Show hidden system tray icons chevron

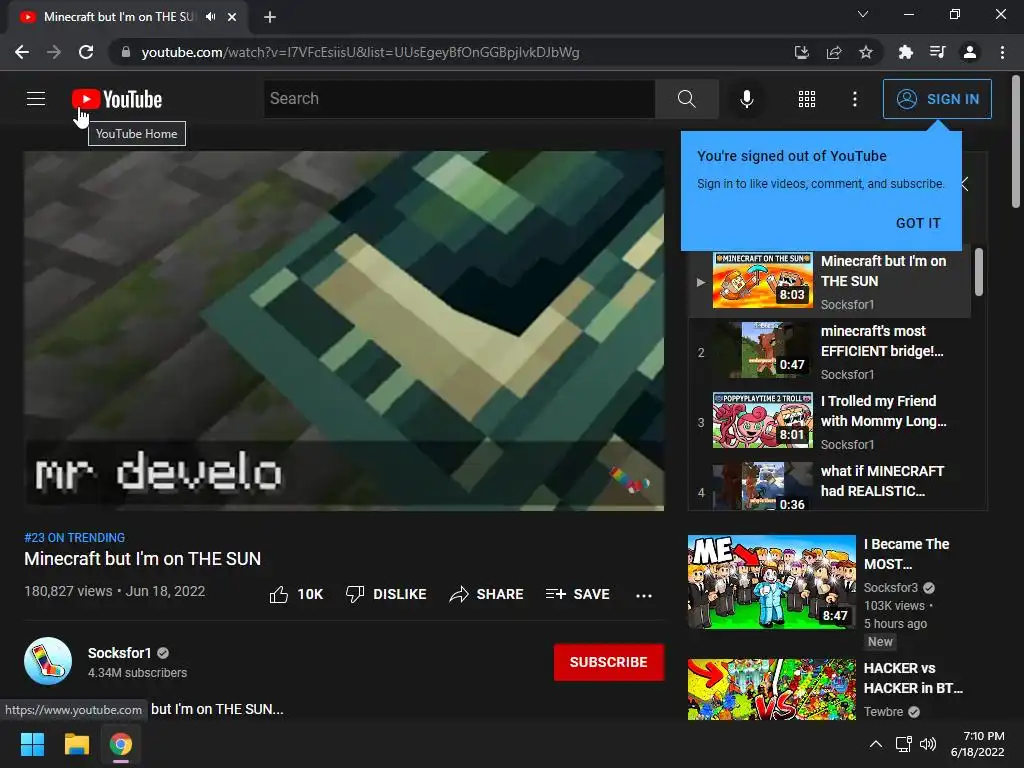[876, 744]
